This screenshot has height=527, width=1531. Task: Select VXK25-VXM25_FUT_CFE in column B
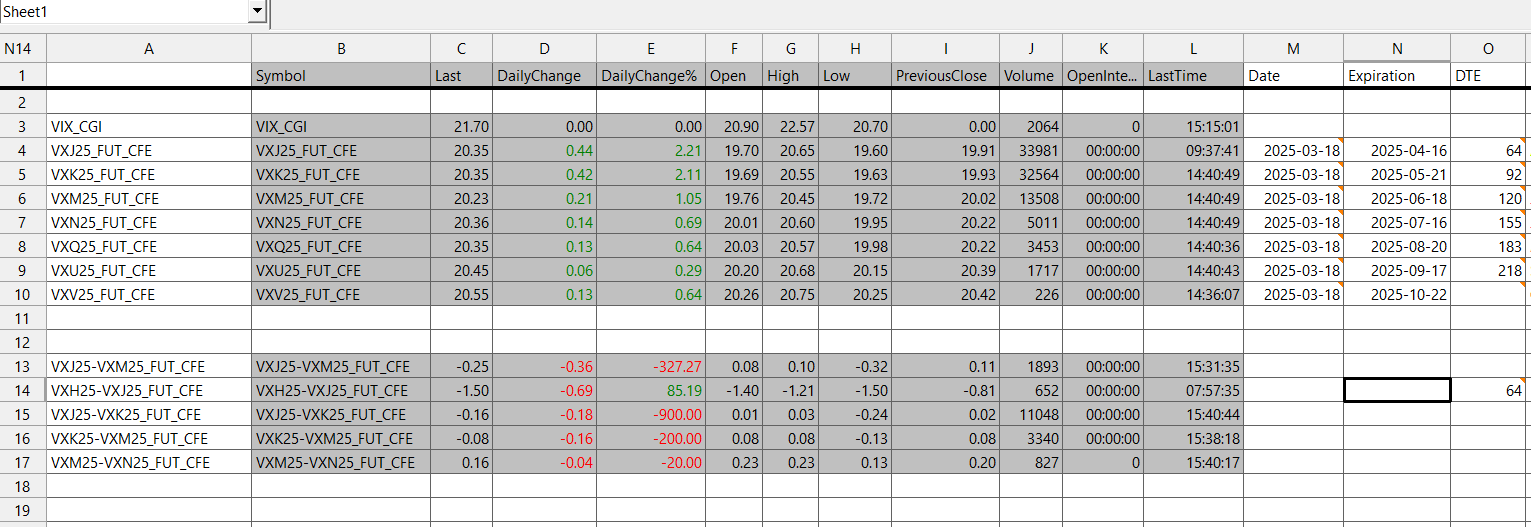click(x=341, y=439)
